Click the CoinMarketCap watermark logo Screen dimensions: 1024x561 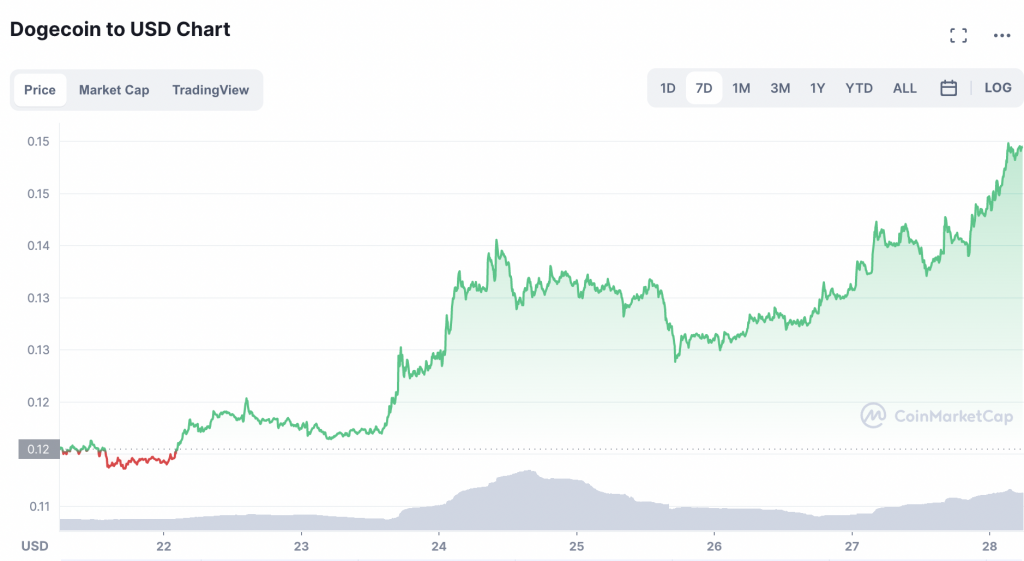937,416
